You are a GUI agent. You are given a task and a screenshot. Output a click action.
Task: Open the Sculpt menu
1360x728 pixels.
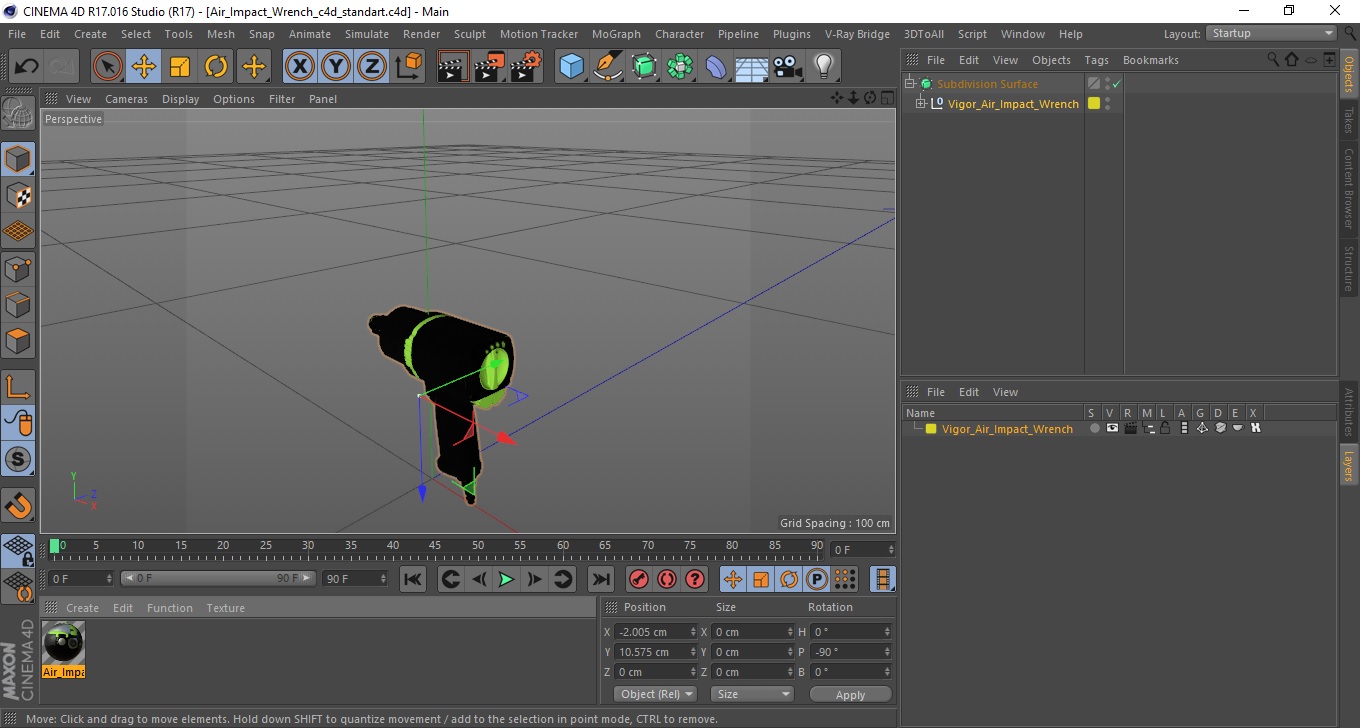[469, 34]
